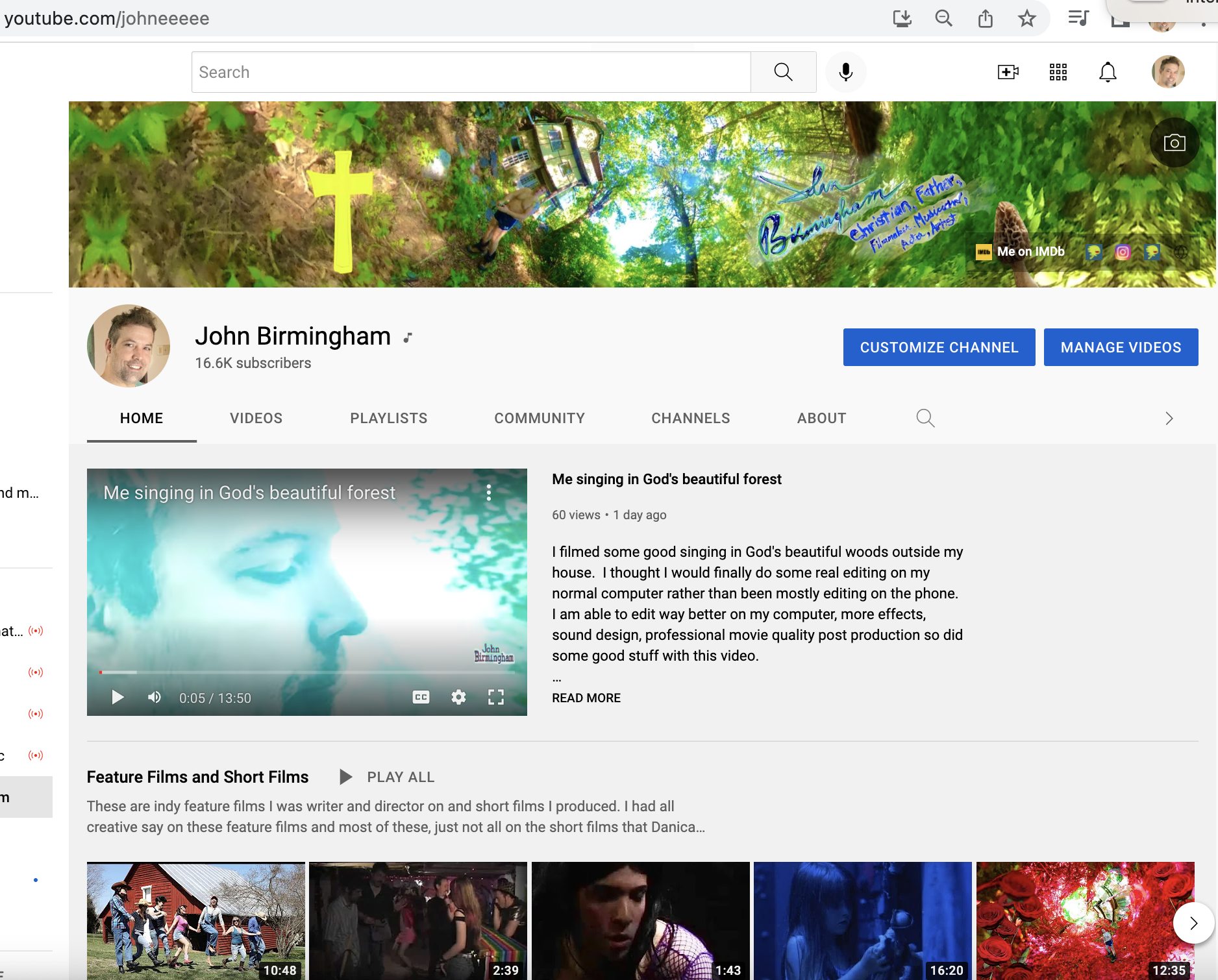
Task: Click the yellow face icon right of Instagram
Action: 1152,252
